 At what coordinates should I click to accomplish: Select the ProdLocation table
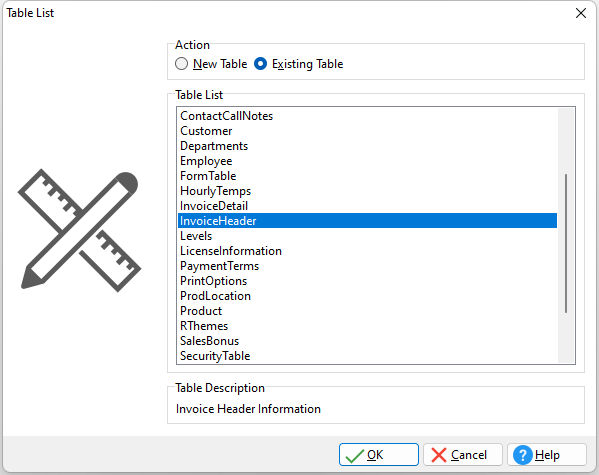point(367,296)
